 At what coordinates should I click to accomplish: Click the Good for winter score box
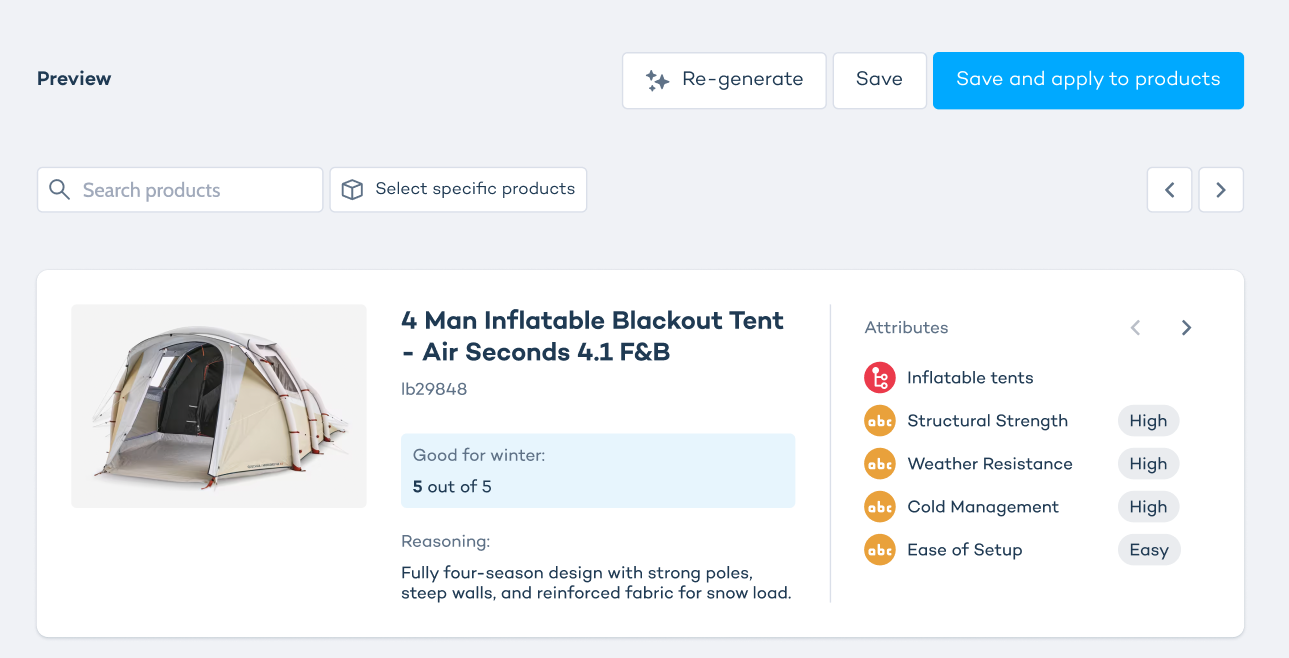point(597,471)
